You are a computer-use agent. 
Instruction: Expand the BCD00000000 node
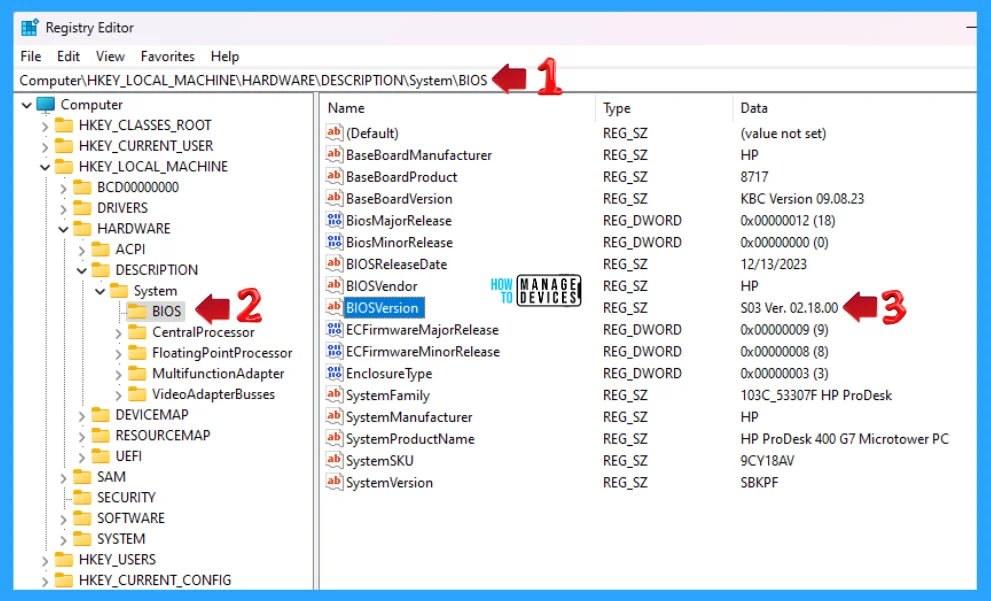tap(63, 188)
